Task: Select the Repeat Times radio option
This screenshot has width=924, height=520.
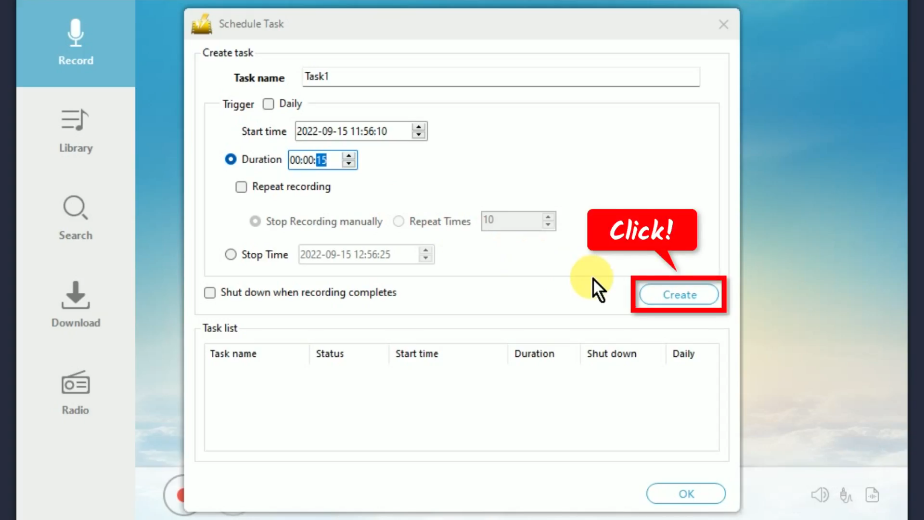Action: pos(399,221)
